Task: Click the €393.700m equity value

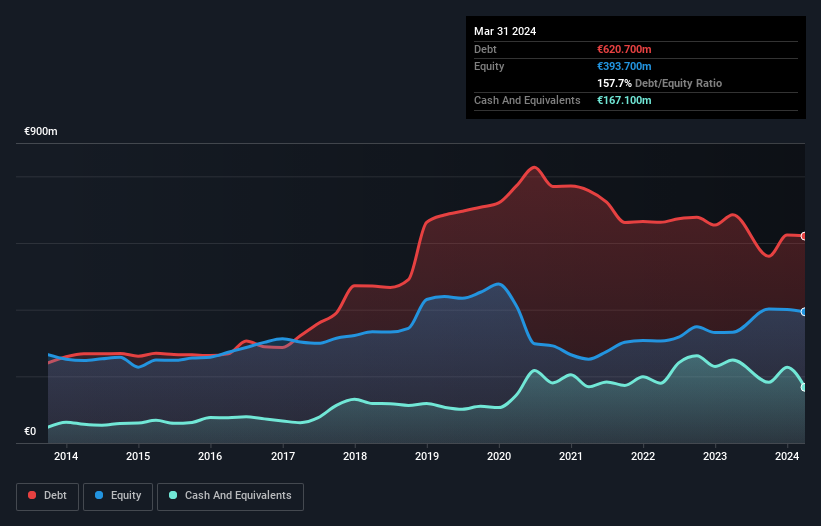Action: (624, 66)
